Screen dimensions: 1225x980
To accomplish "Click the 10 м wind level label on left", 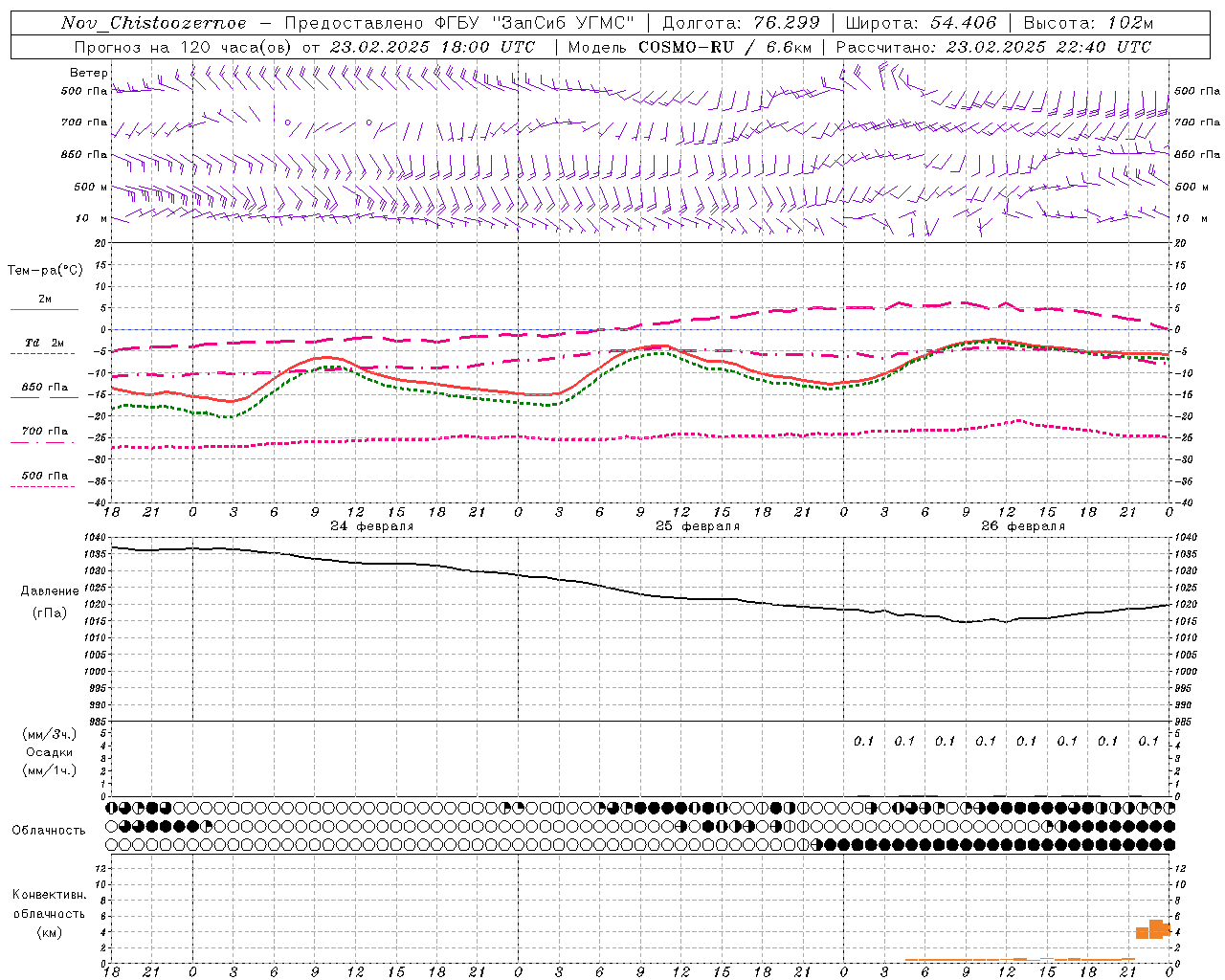I will (x=91, y=218).
